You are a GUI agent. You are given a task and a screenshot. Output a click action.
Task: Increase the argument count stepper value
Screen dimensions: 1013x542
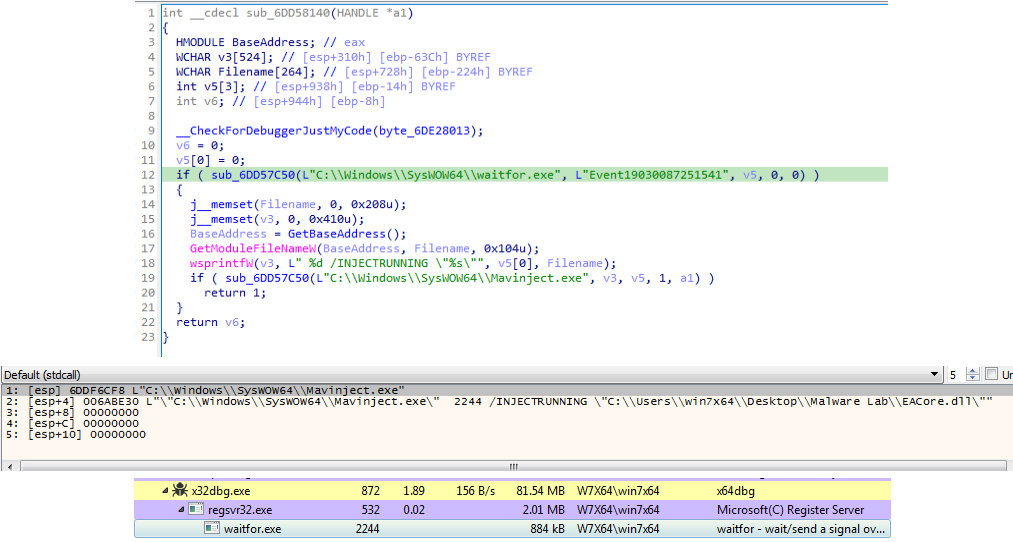coord(974,370)
